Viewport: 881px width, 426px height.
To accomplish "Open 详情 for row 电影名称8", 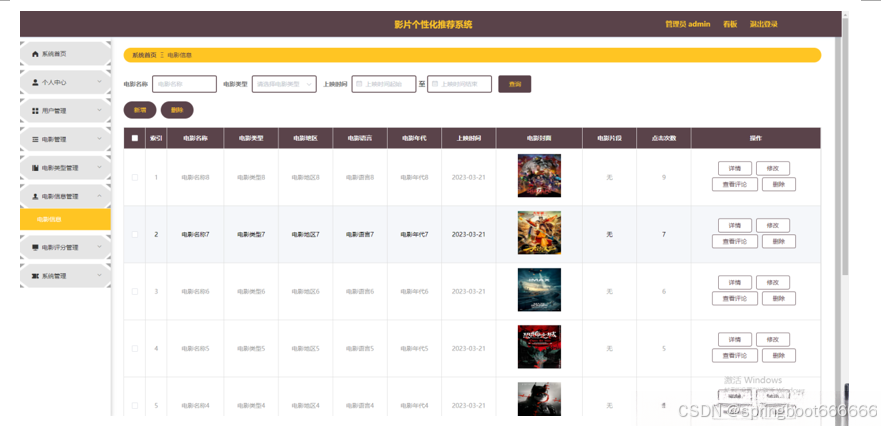I will pyautogui.click(x=735, y=168).
